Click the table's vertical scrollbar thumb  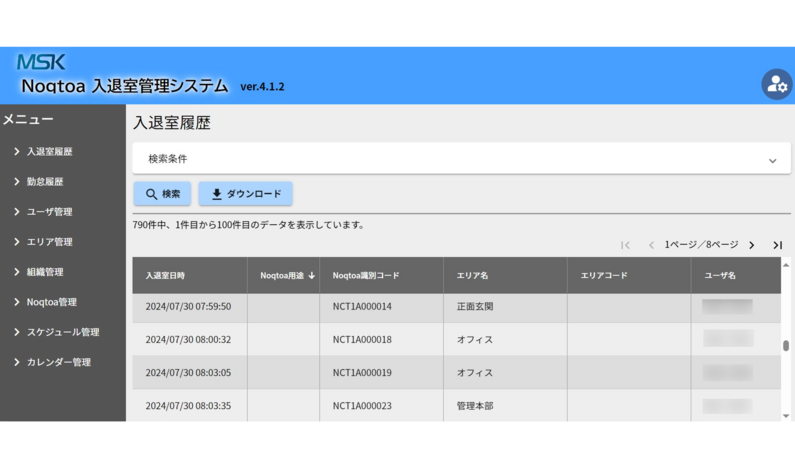[786, 346]
